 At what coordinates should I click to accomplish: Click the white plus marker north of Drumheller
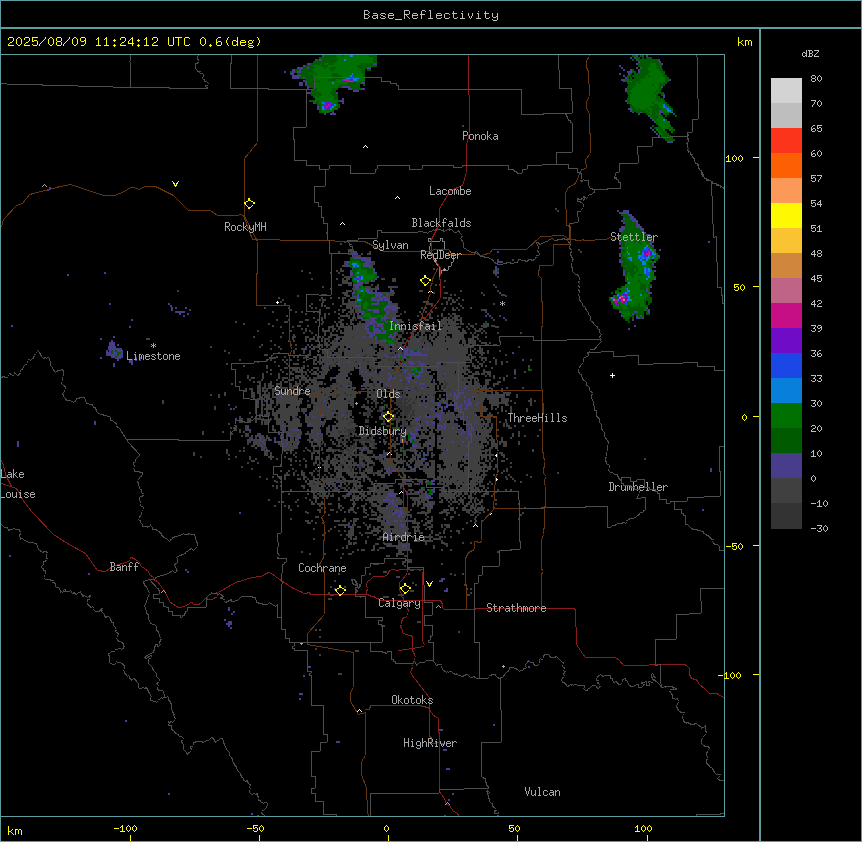[612, 375]
